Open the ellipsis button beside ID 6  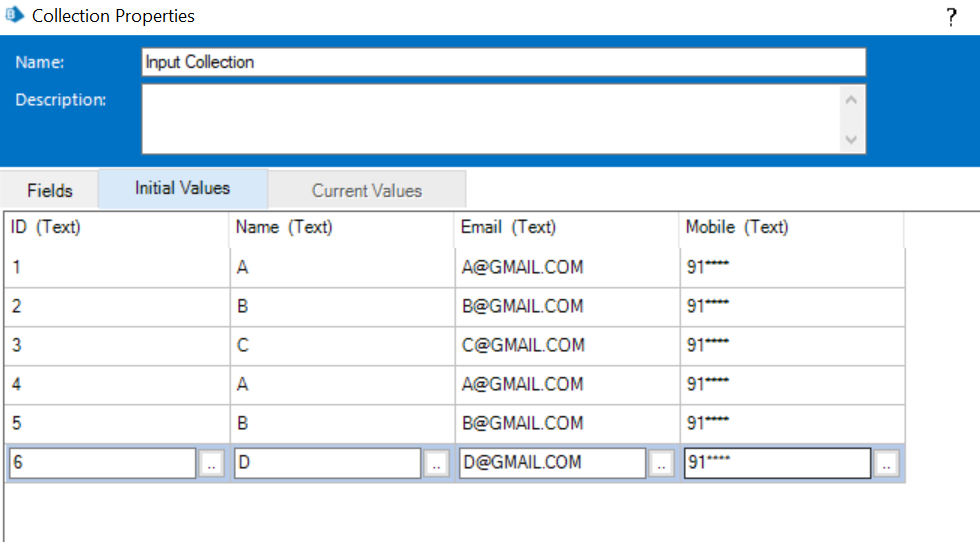[211, 464]
